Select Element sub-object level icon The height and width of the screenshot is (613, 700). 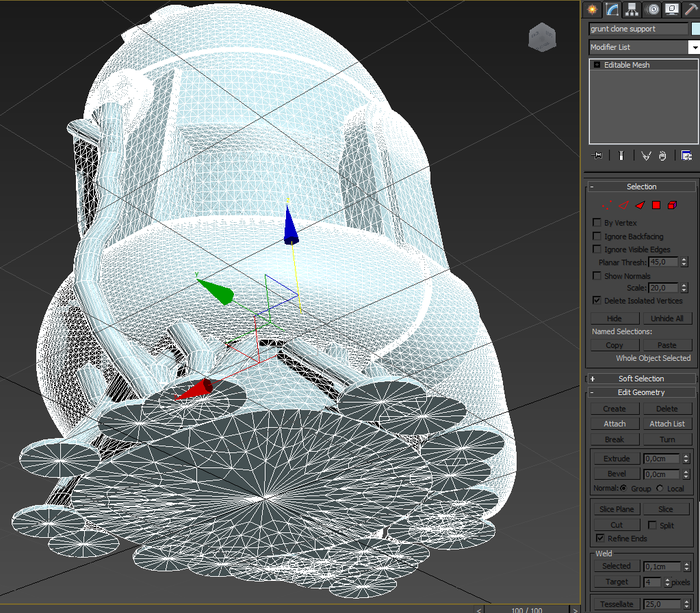[x=673, y=205]
